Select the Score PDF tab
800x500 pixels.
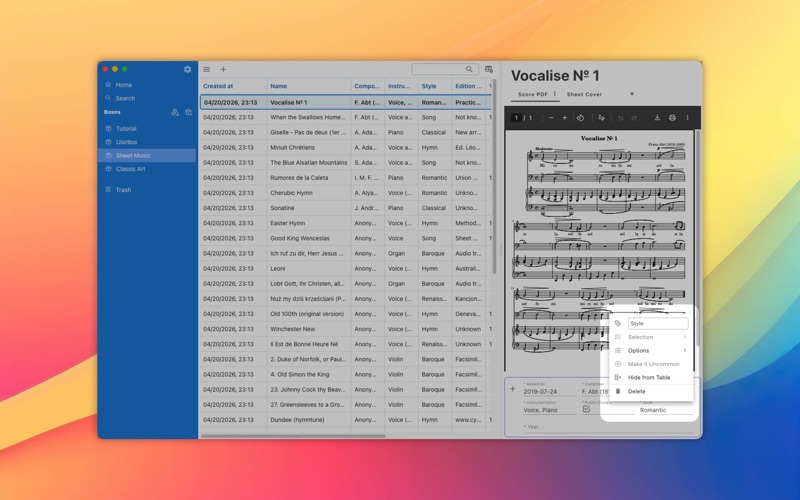533,94
